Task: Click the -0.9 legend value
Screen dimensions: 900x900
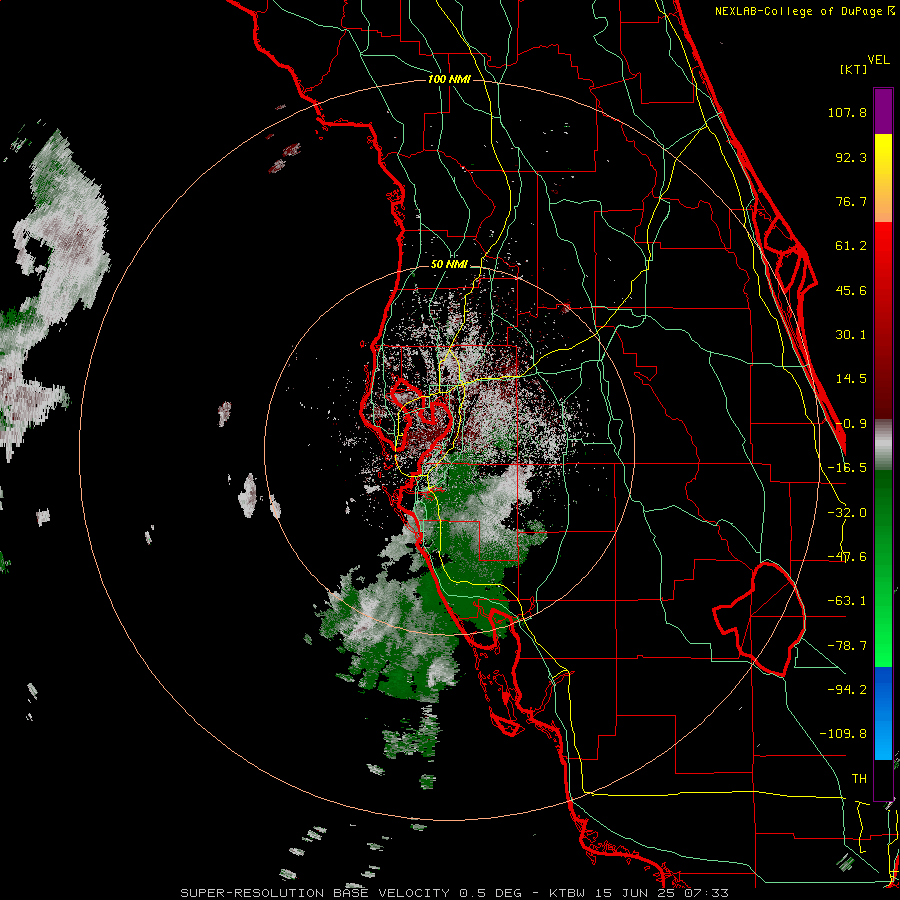Action: pyautogui.click(x=851, y=424)
